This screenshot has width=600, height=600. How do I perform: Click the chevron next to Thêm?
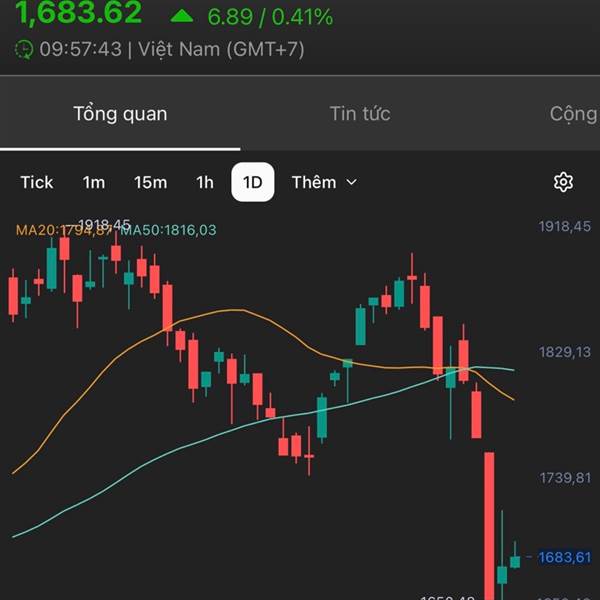(x=351, y=182)
